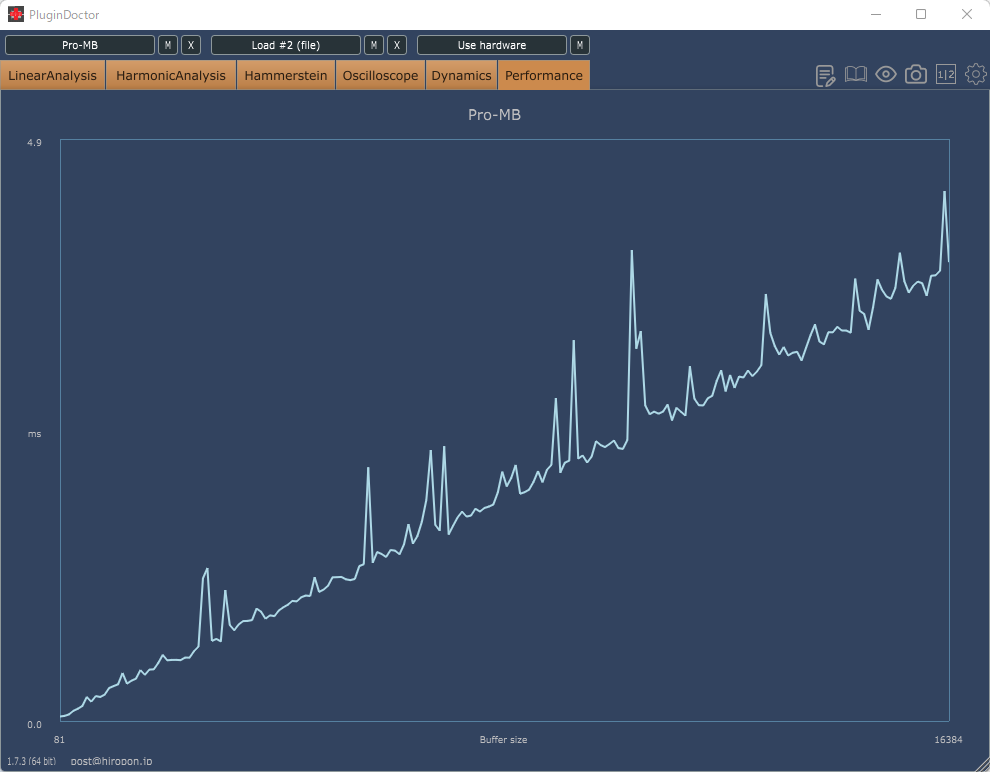Click the Buffer size axis label

coord(503,740)
